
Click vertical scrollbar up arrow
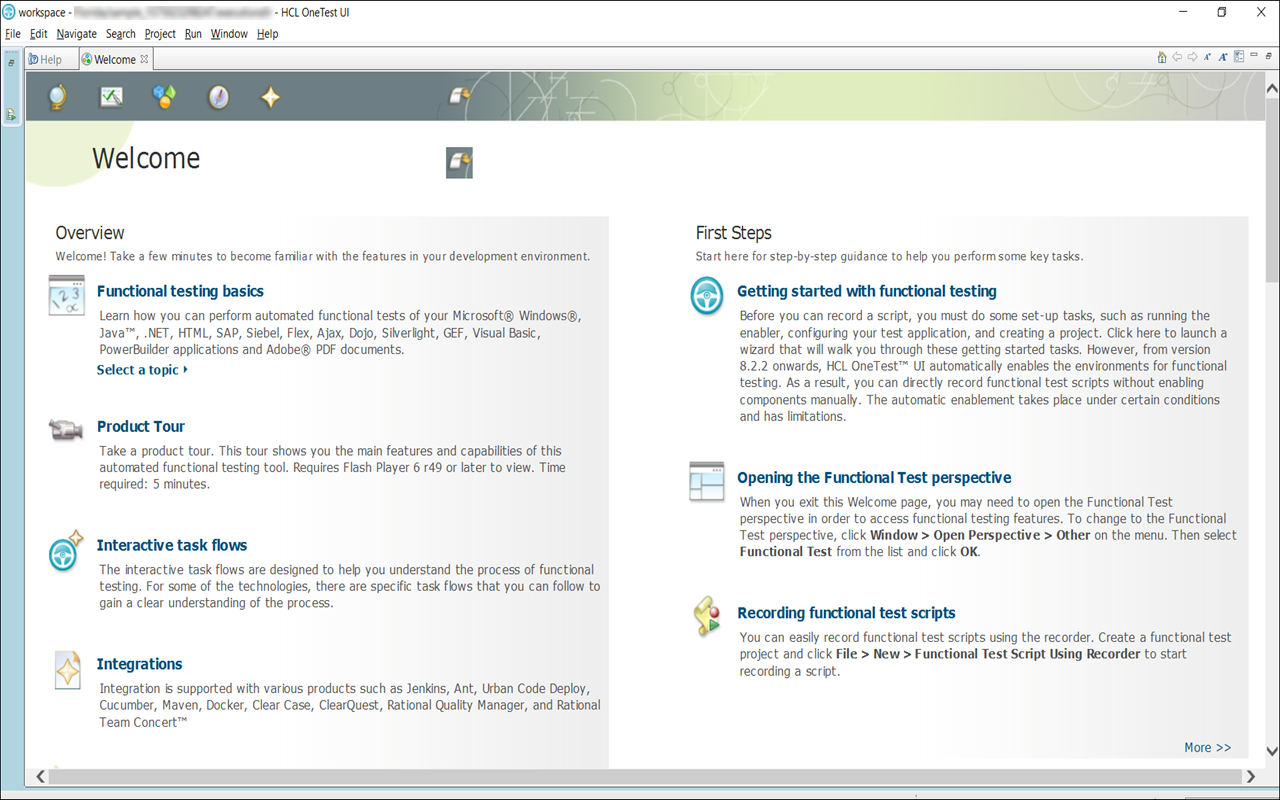point(1271,90)
